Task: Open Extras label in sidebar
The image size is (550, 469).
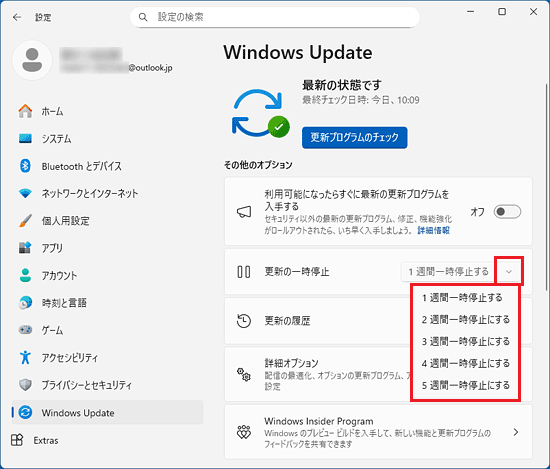Action: [x=46, y=440]
